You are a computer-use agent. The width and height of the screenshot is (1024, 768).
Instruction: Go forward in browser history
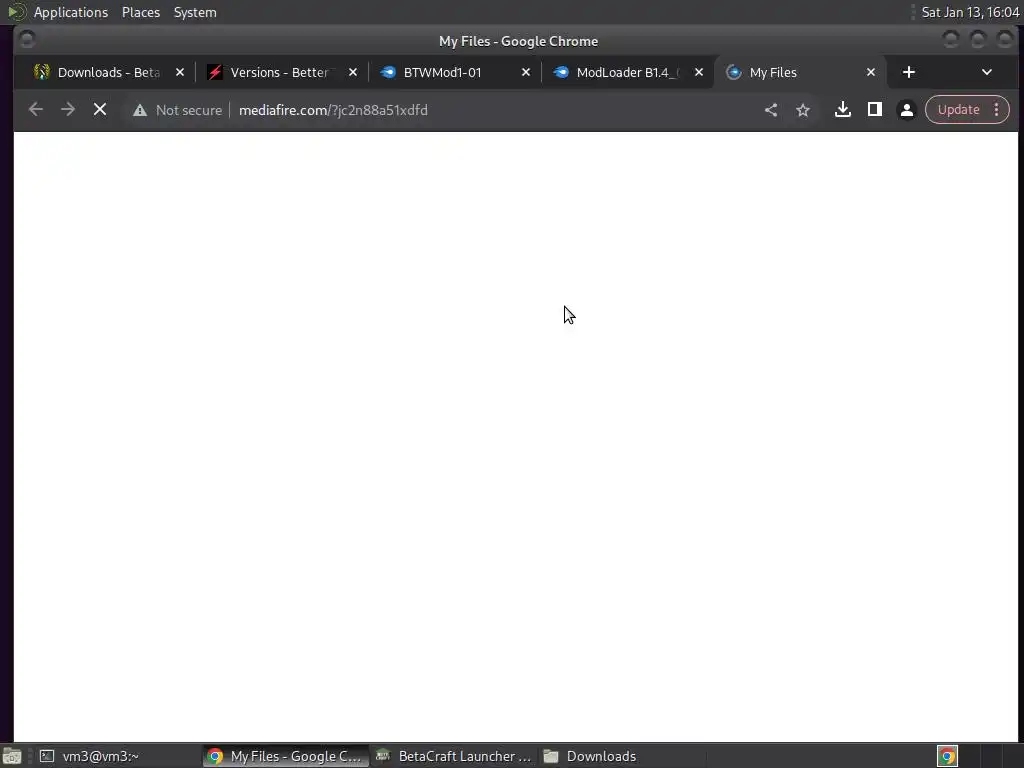(68, 110)
